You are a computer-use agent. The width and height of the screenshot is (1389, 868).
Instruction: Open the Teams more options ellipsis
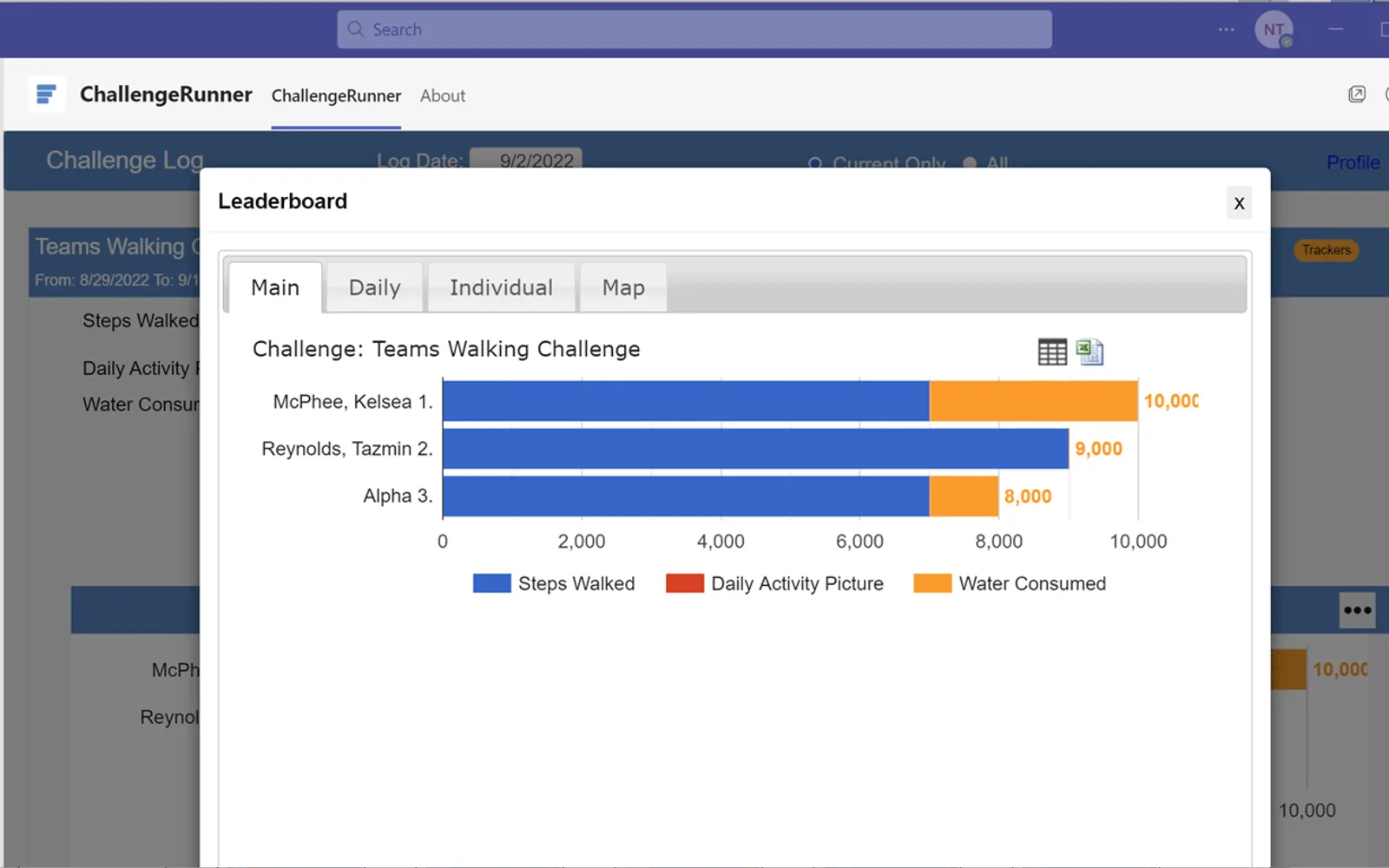[x=1226, y=30]
